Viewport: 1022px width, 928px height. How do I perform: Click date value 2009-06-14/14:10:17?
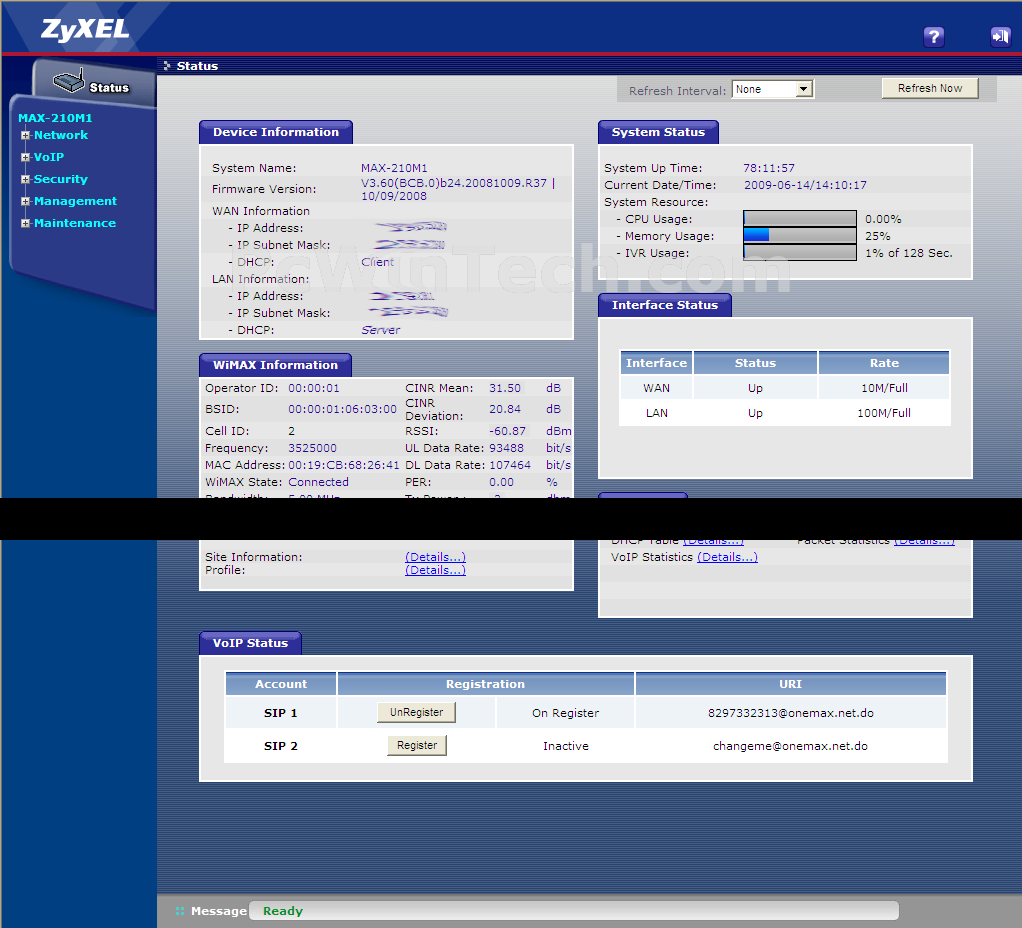coord(806,185)
